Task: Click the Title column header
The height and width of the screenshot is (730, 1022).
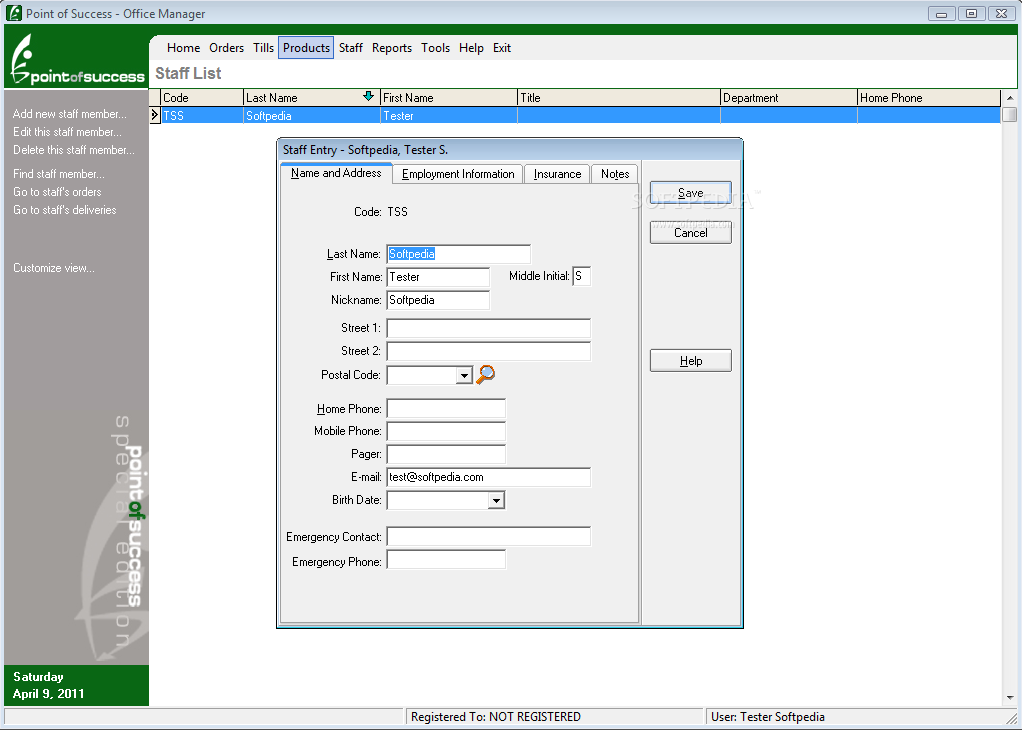Action: point(619,98)
